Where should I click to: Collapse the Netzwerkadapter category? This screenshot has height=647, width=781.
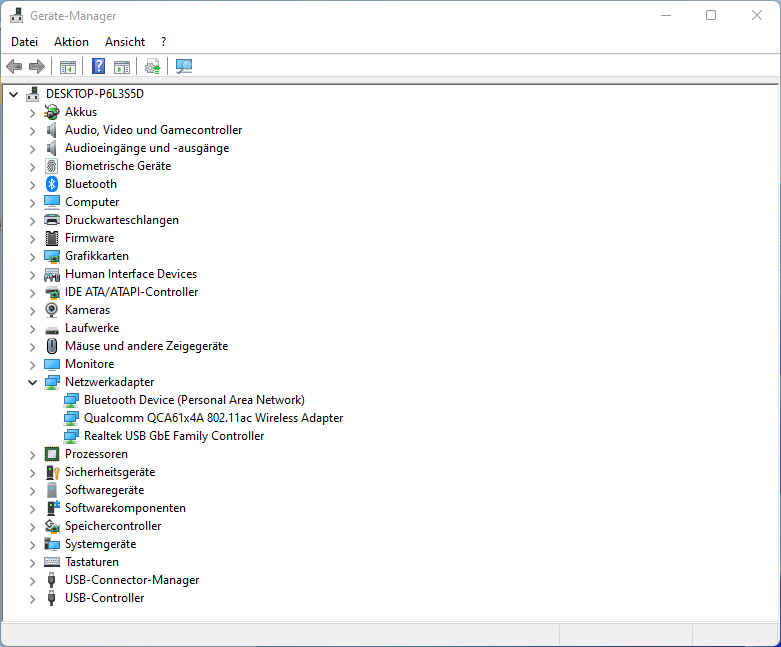[32, 383]
